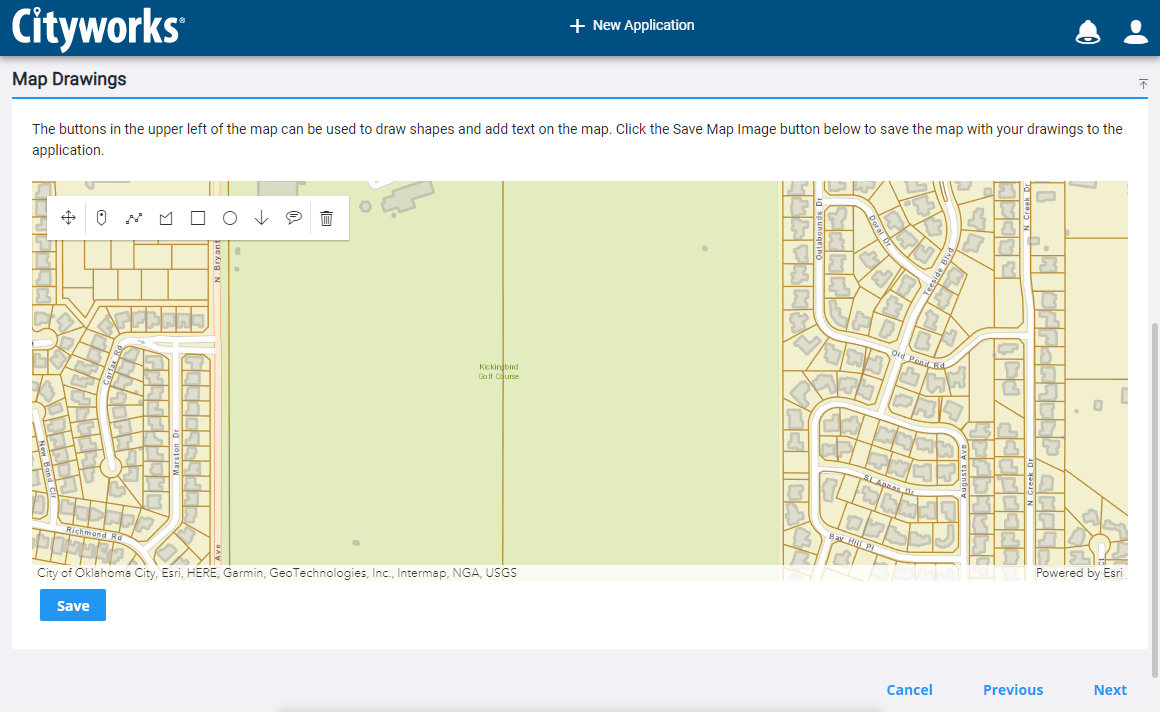This screenshot has height=712, width=1160.
Task: Proceed with the Next link
Action: coord(1110,690)
